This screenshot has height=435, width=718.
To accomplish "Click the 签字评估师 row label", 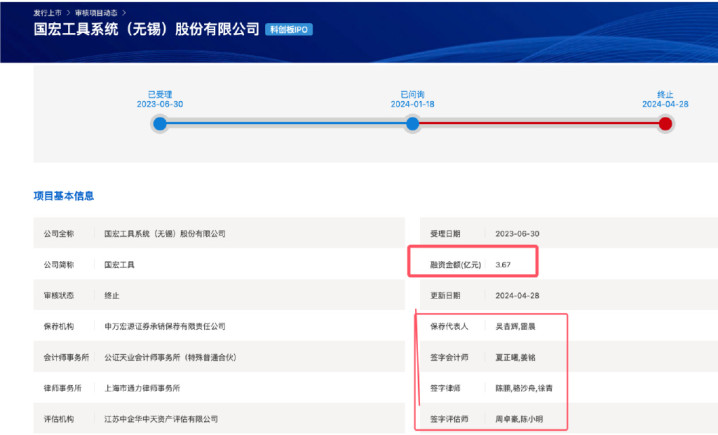I will pyautogui.click(x=449, y=419).
